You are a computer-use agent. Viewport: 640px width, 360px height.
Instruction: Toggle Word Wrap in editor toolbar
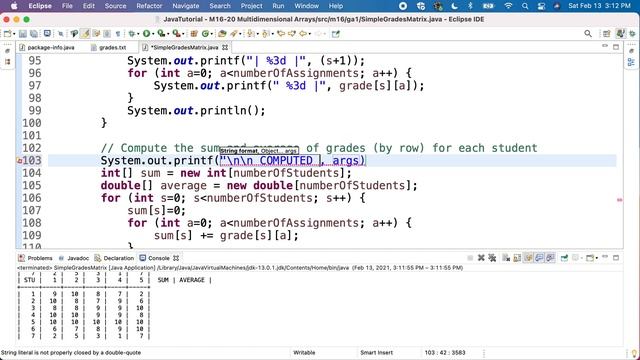click(96, 34)
